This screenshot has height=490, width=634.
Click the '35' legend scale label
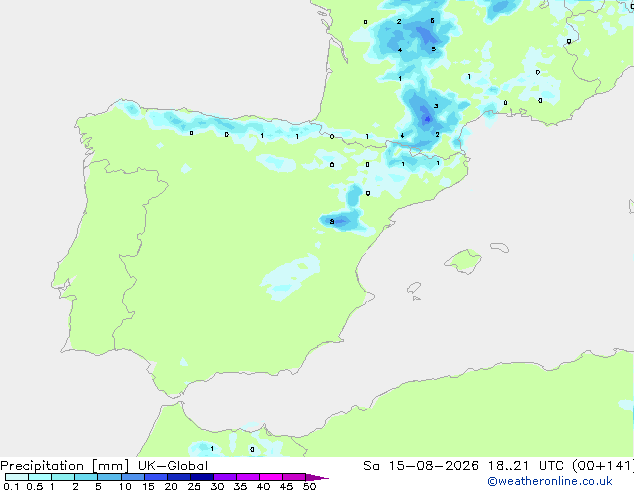240,486
